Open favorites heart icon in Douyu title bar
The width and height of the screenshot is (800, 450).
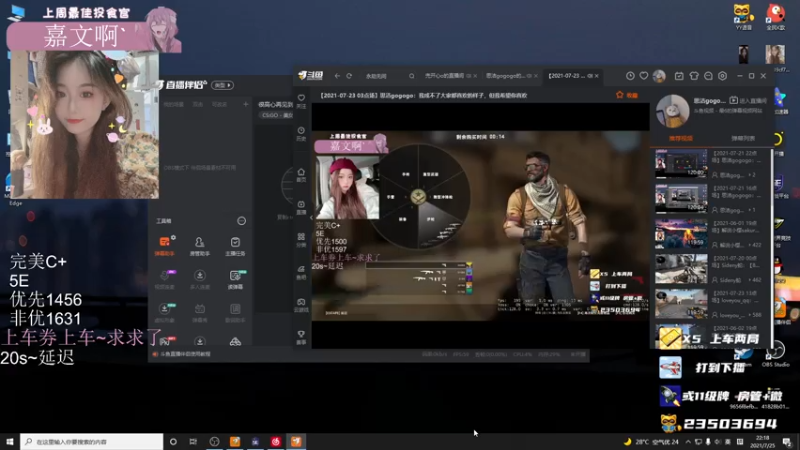coord(644,76)
